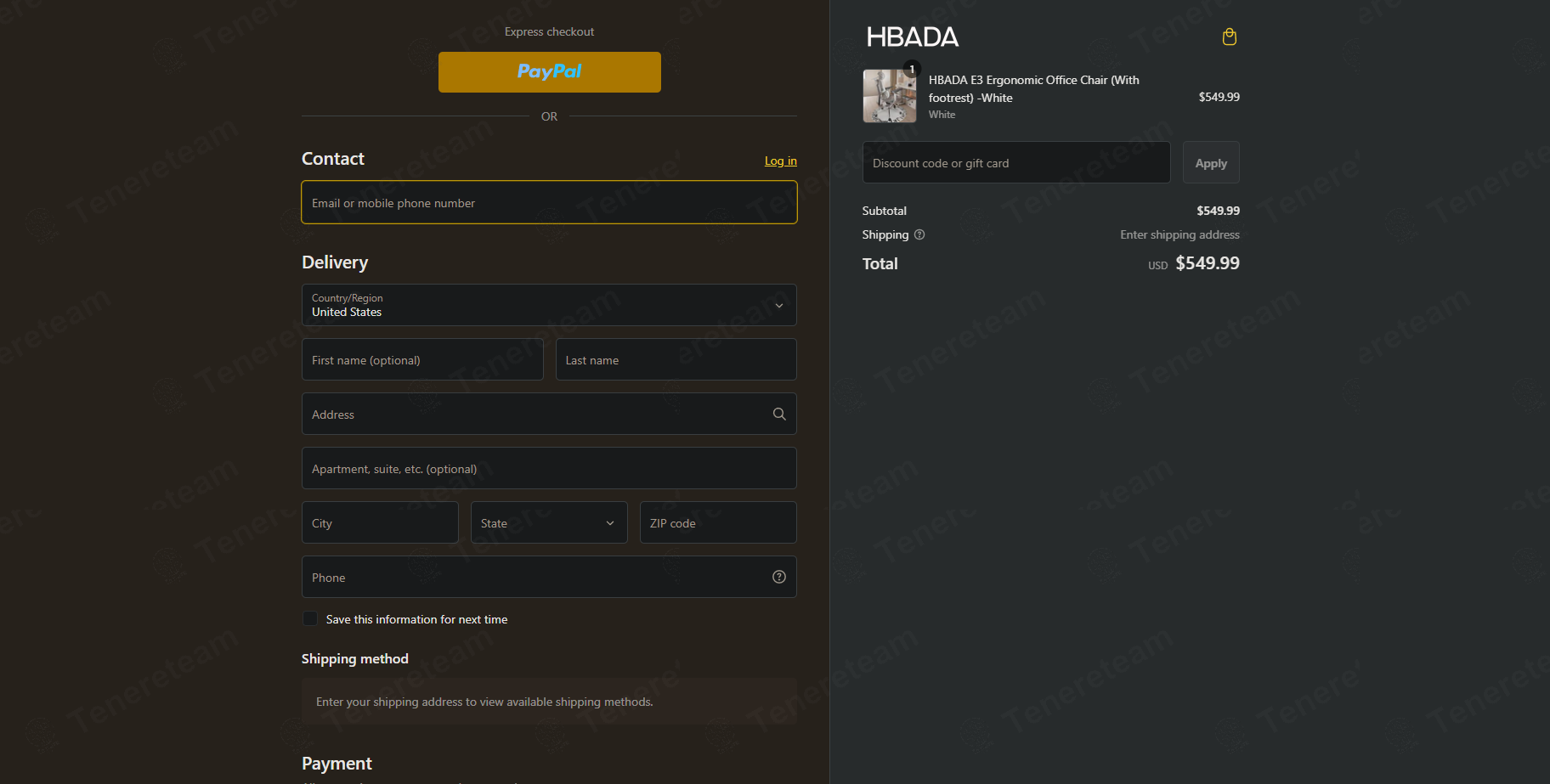Viewport: 1550px width, 784px height.
Task: Click the 'Shipping method' heading
Action: 355,658
